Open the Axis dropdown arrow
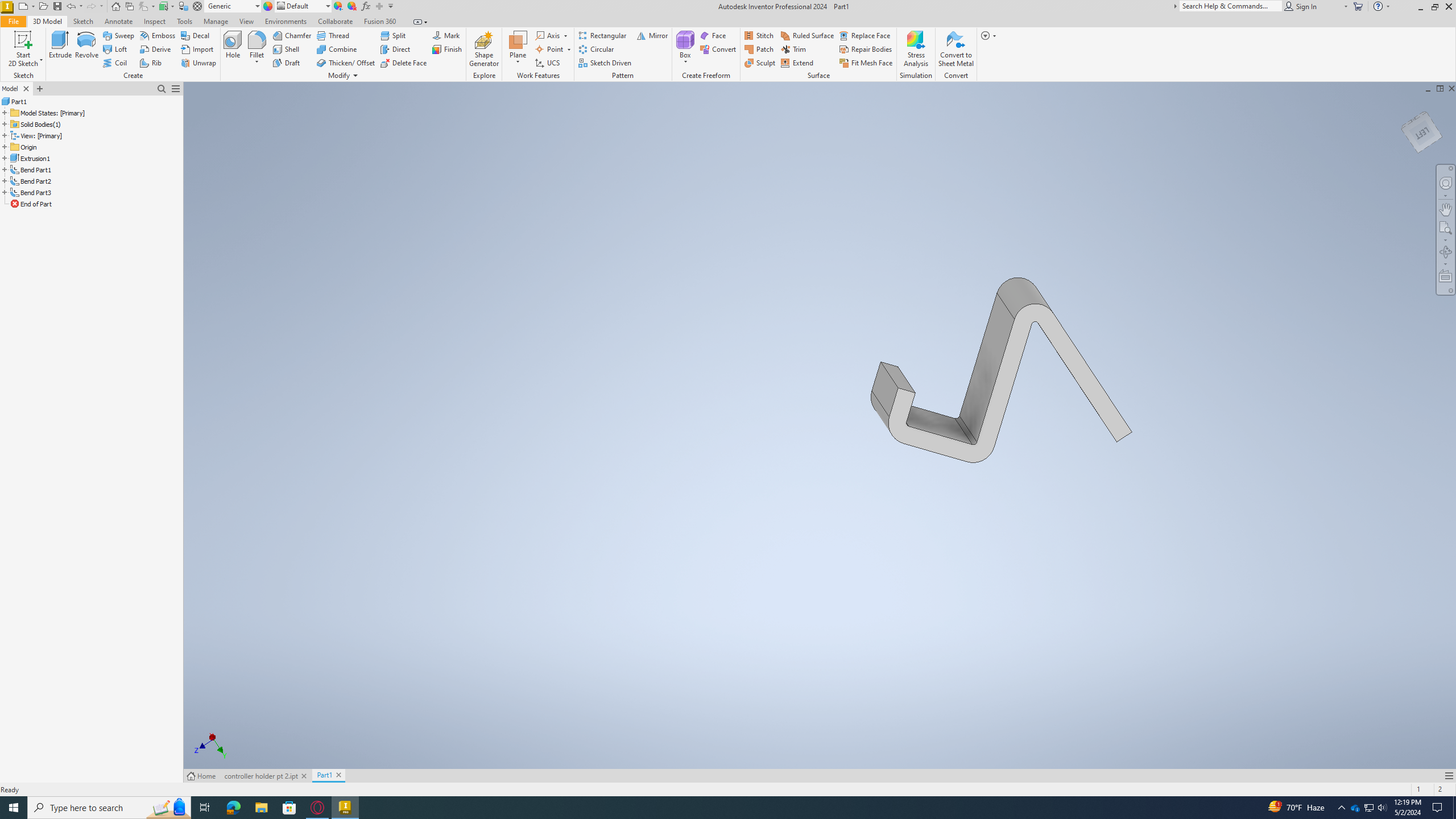1456x819 pixels. tap(565, 36)
